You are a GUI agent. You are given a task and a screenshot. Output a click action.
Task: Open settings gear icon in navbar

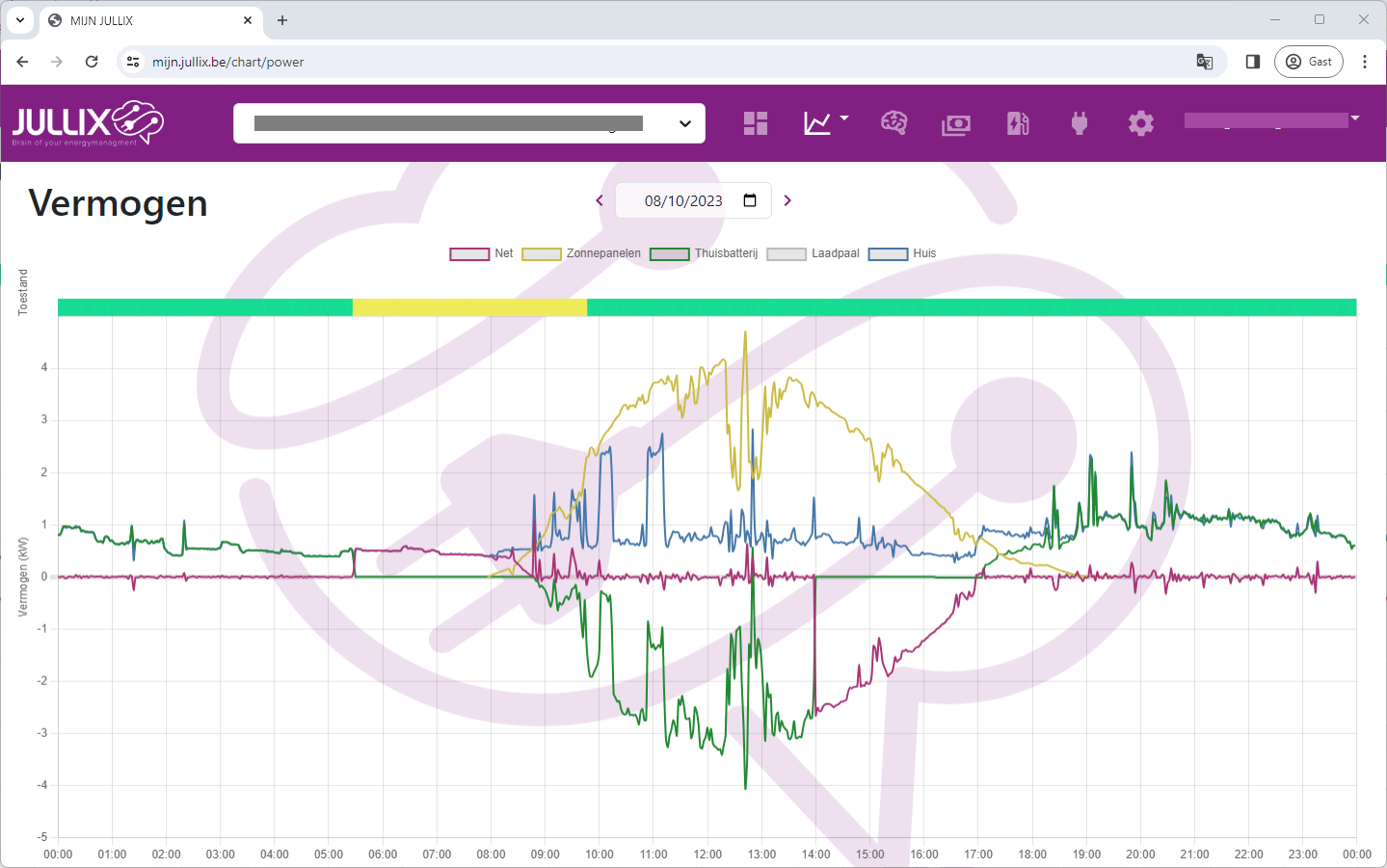(1141, 123)
